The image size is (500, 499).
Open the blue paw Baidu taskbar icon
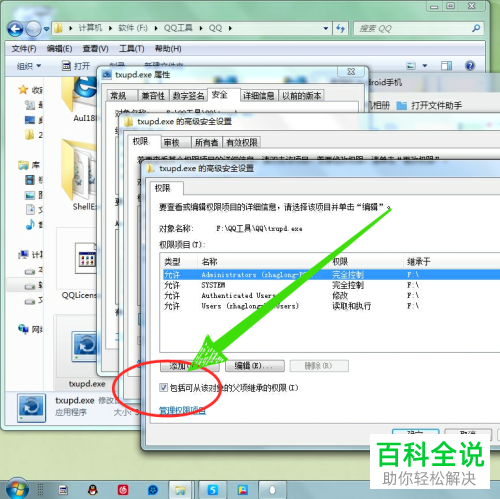153,490
